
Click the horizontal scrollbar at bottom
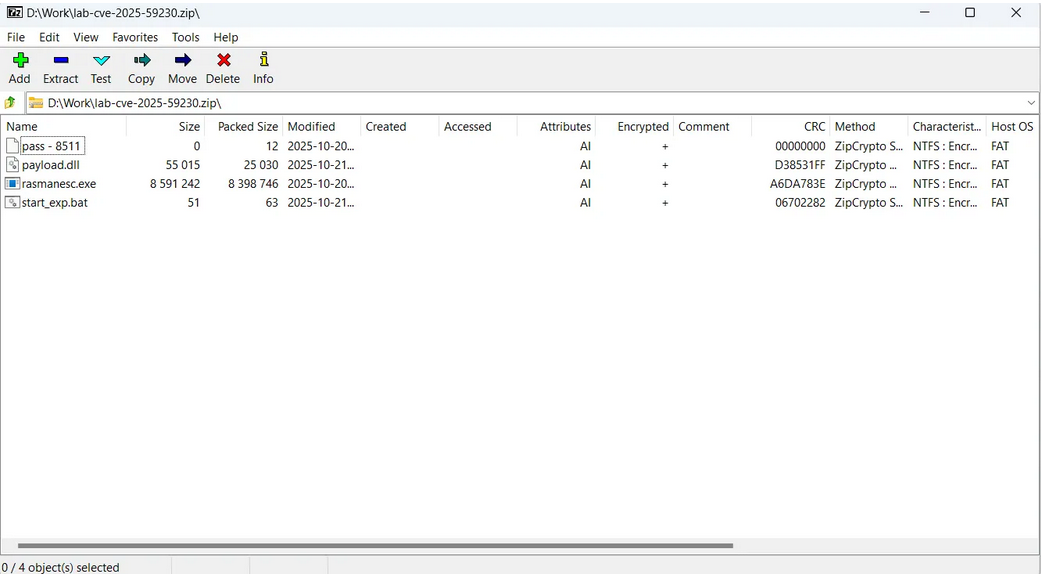point(375,546)
